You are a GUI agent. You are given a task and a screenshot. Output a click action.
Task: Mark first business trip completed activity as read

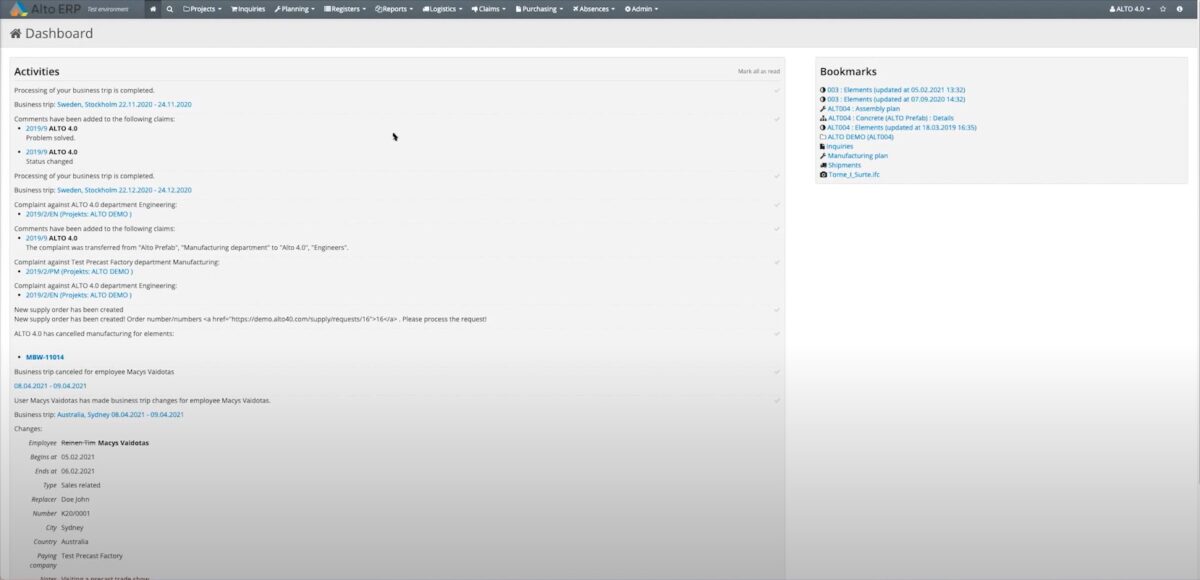776,90
